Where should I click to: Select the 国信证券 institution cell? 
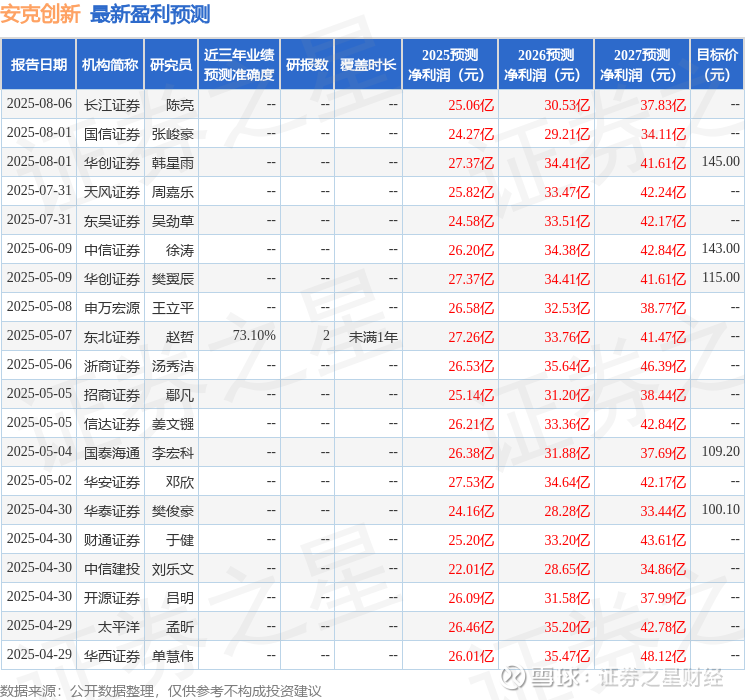tap(112, 134)
